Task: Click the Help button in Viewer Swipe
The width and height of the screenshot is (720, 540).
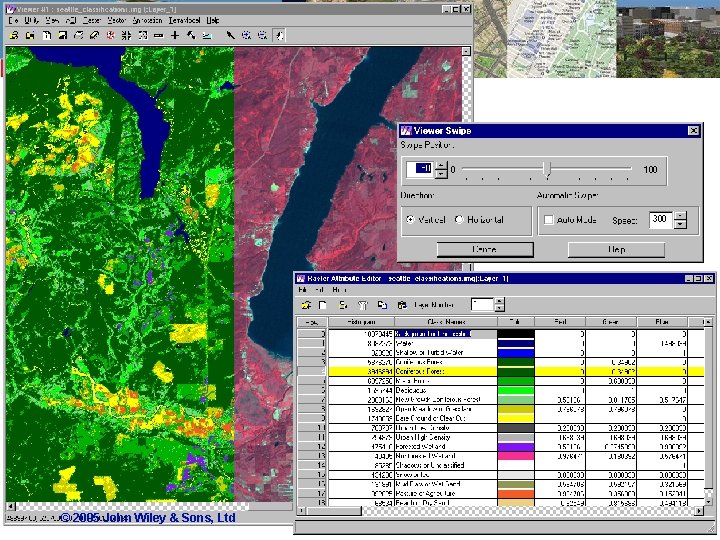Action: point(616,249)
